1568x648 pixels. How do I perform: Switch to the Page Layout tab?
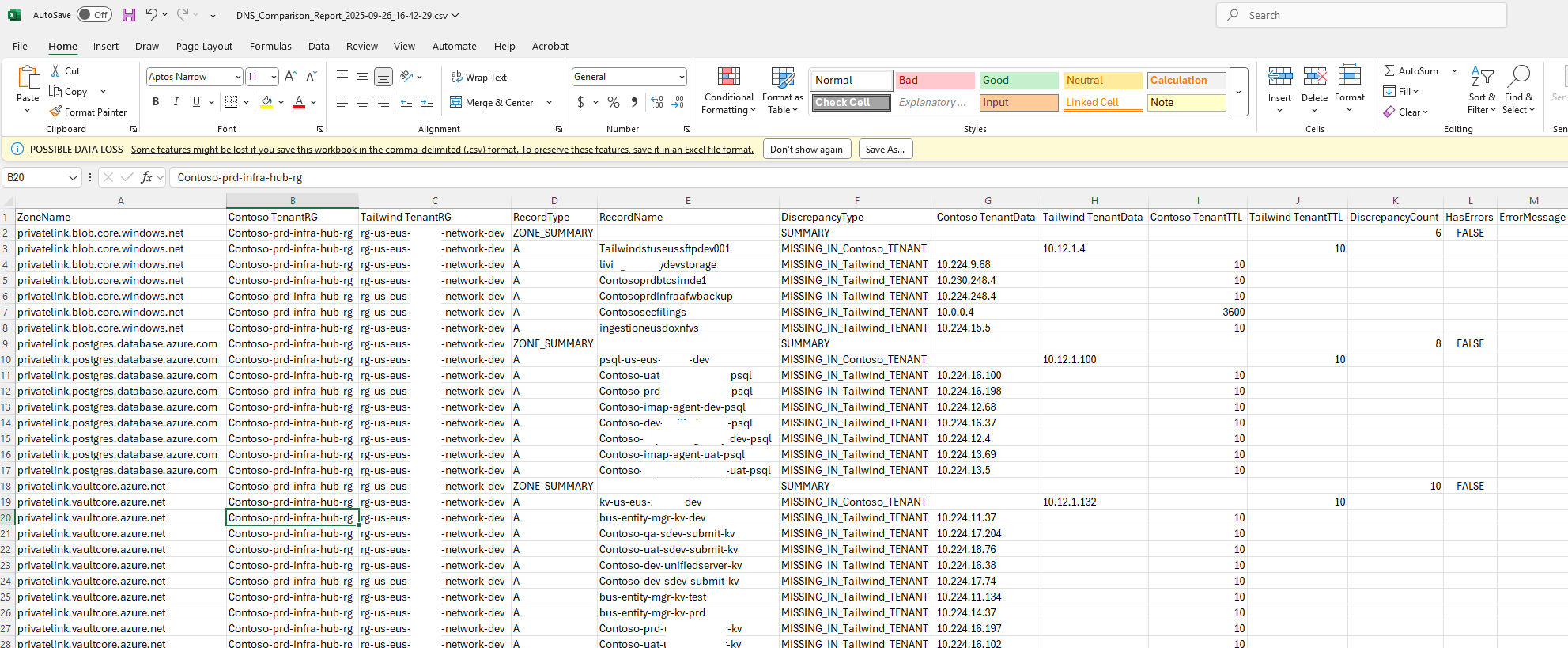204,47
